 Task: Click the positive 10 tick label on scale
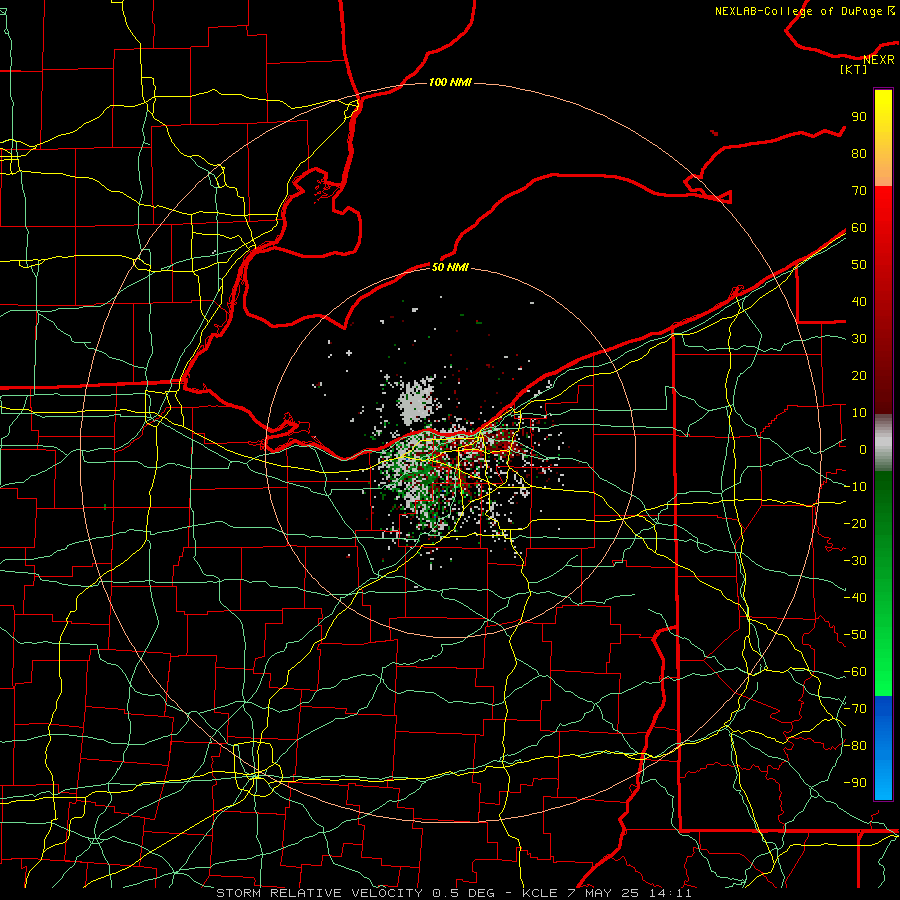coord(859,413)
